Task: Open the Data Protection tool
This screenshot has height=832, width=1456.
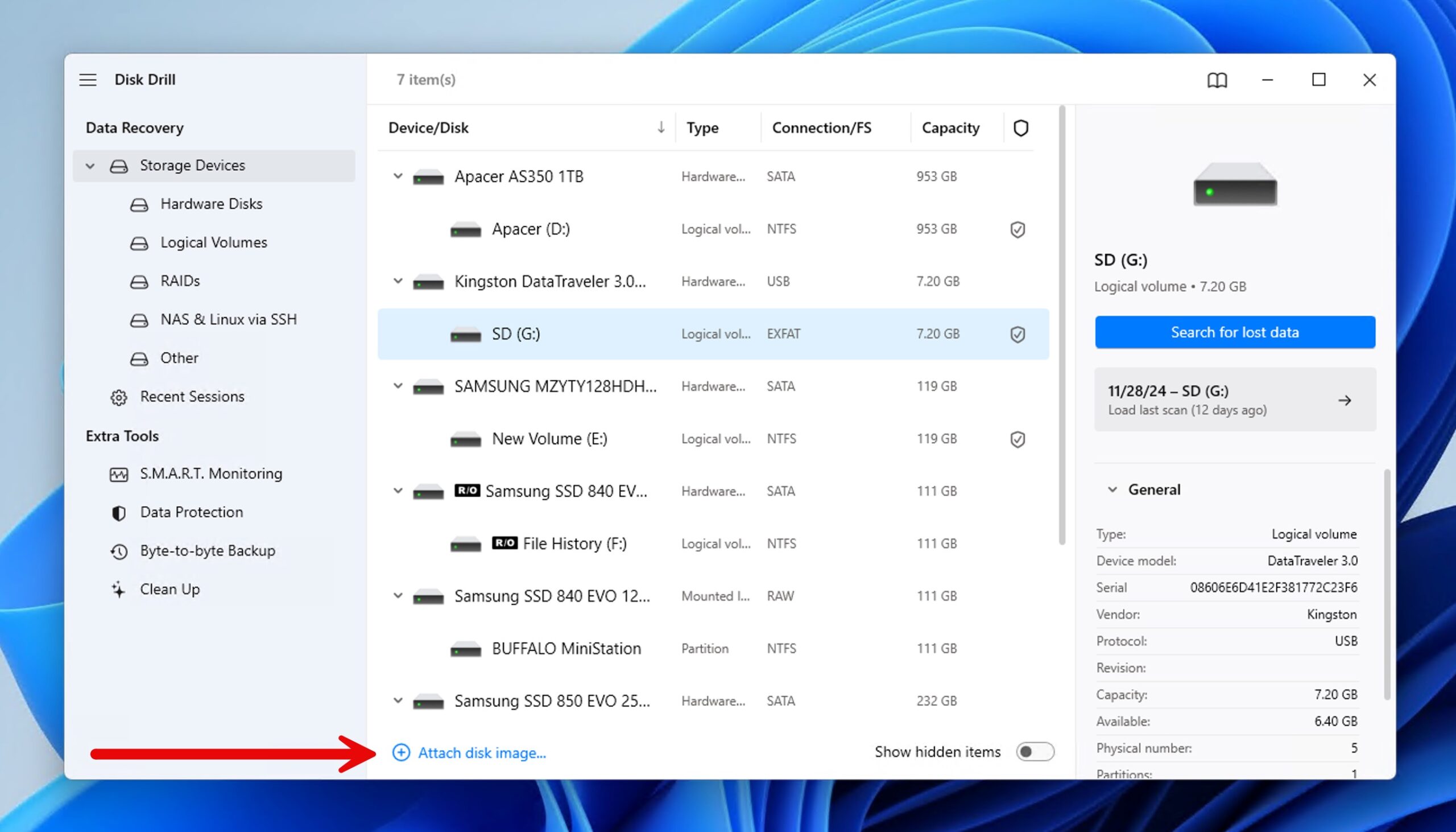Action: click(x=191, y=512)
